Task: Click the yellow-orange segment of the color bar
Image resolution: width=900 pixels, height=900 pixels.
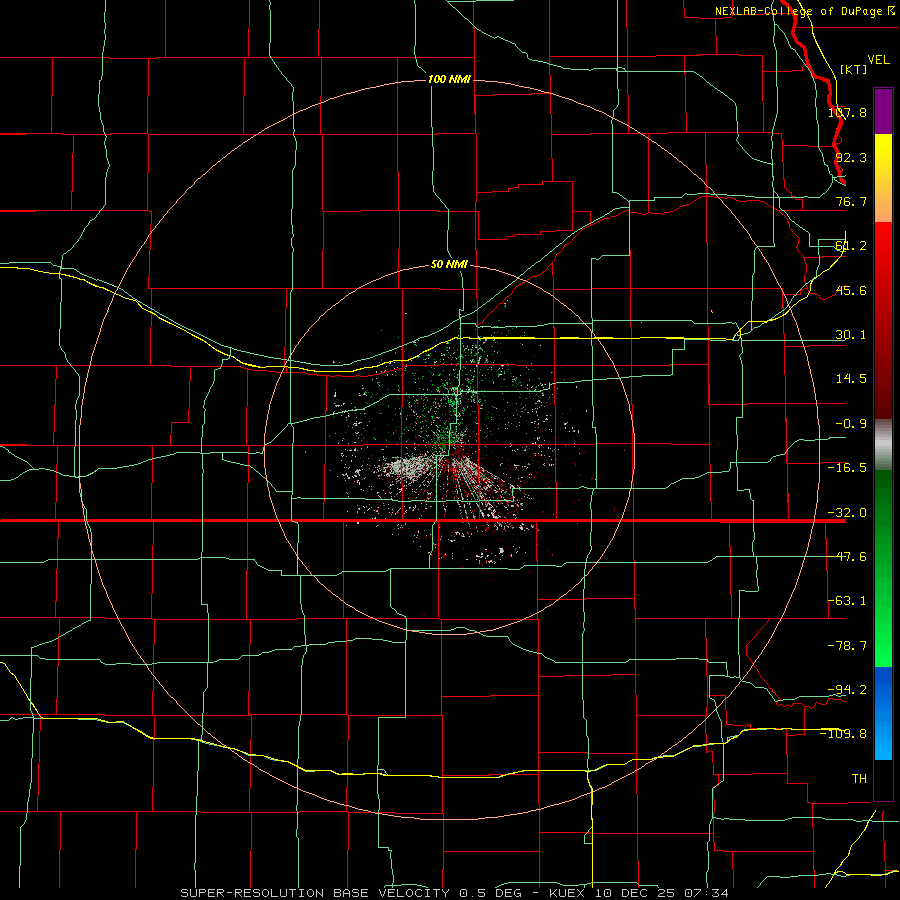Action: coord(883,178)
